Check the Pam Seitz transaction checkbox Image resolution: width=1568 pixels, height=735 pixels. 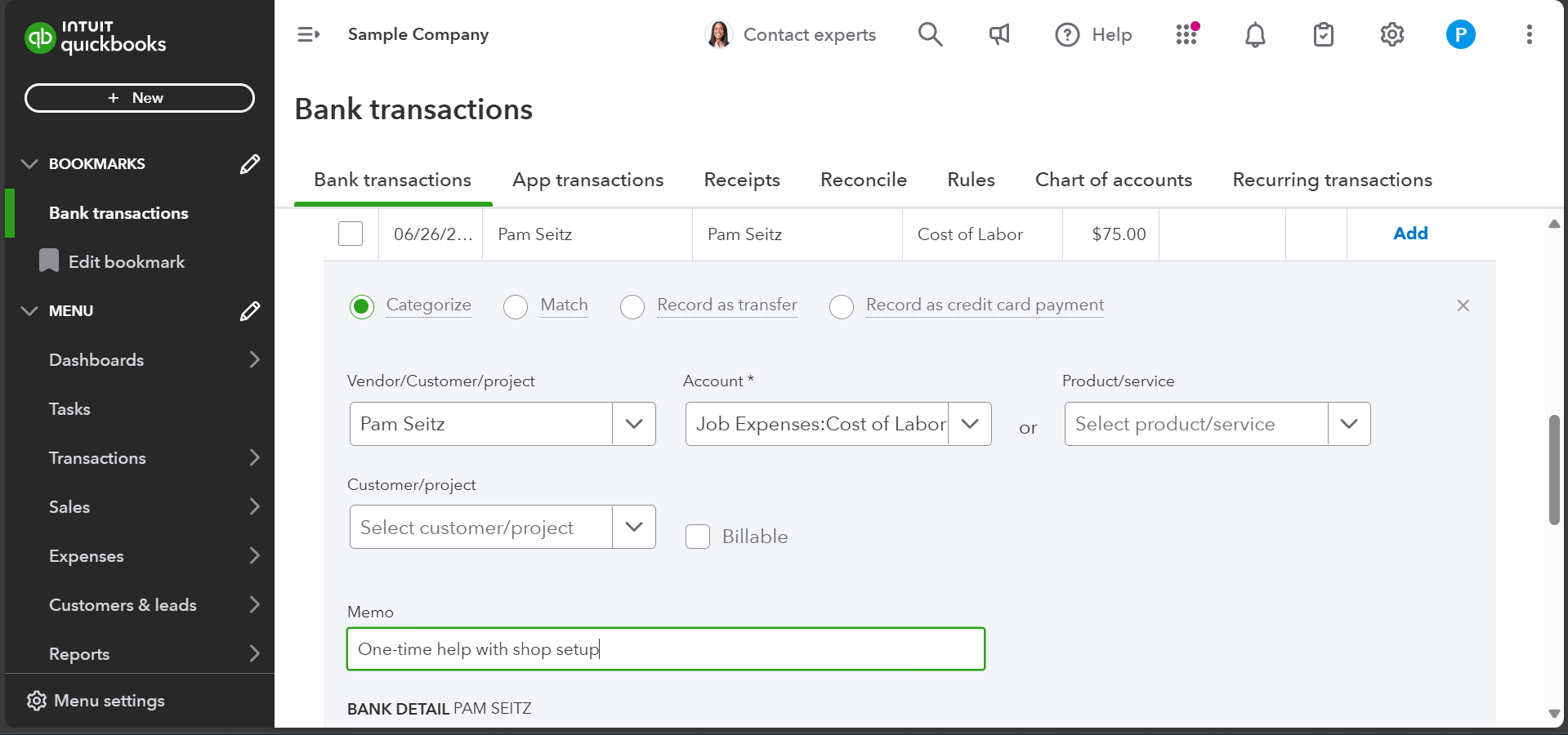[x=351, y=234]
